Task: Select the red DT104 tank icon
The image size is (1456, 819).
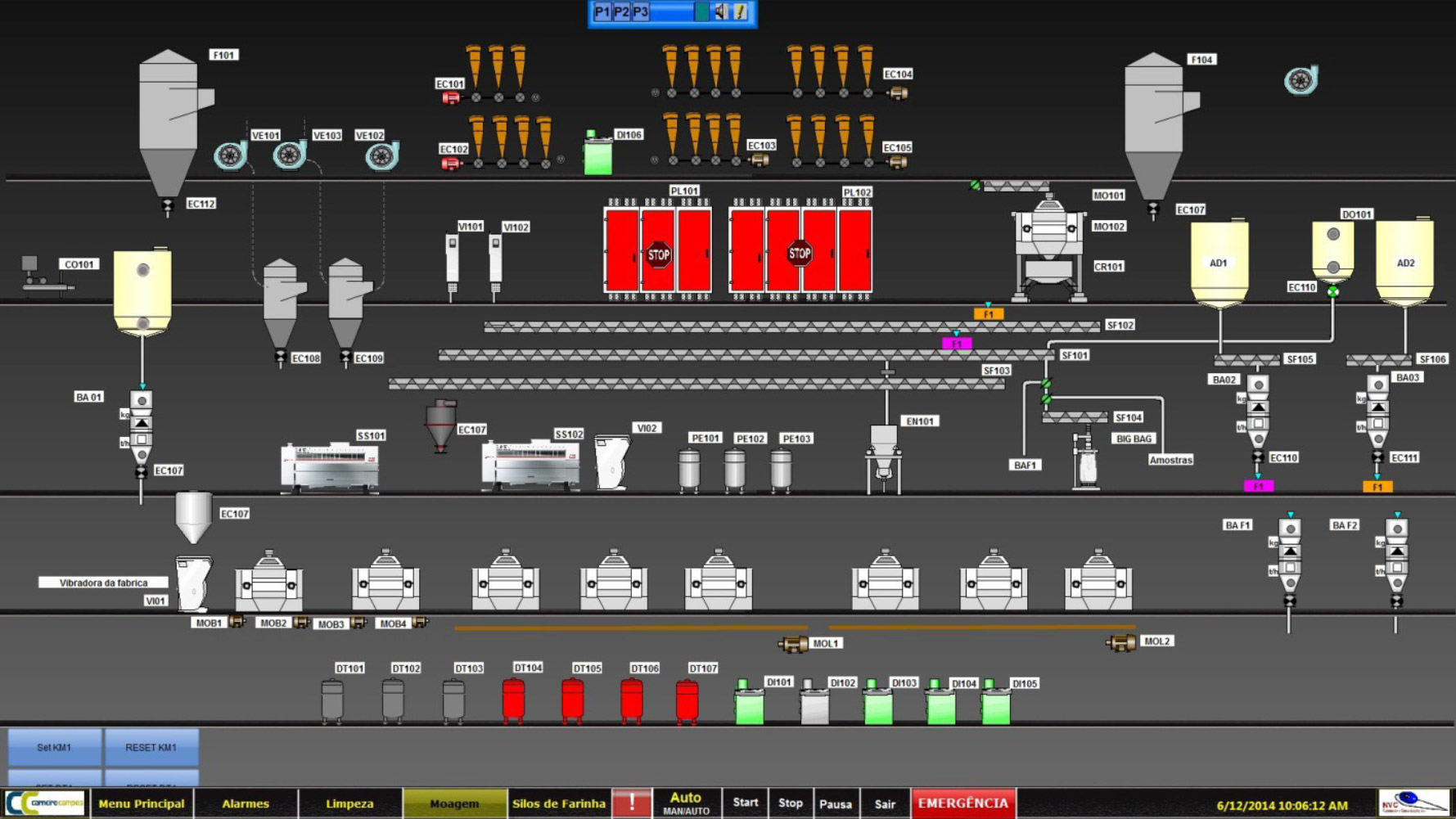Action: click(513, 700)
